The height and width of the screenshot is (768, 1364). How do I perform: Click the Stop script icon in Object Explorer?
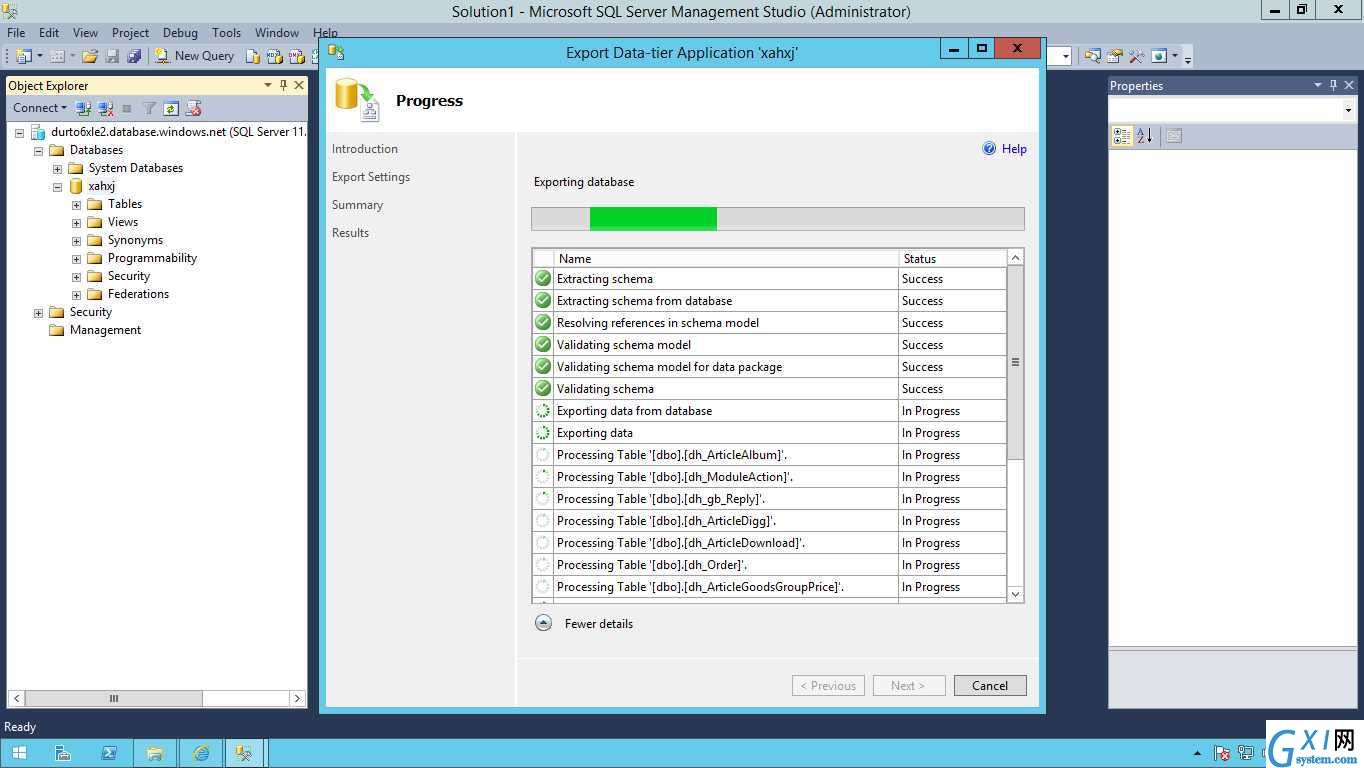click(193, 108)
